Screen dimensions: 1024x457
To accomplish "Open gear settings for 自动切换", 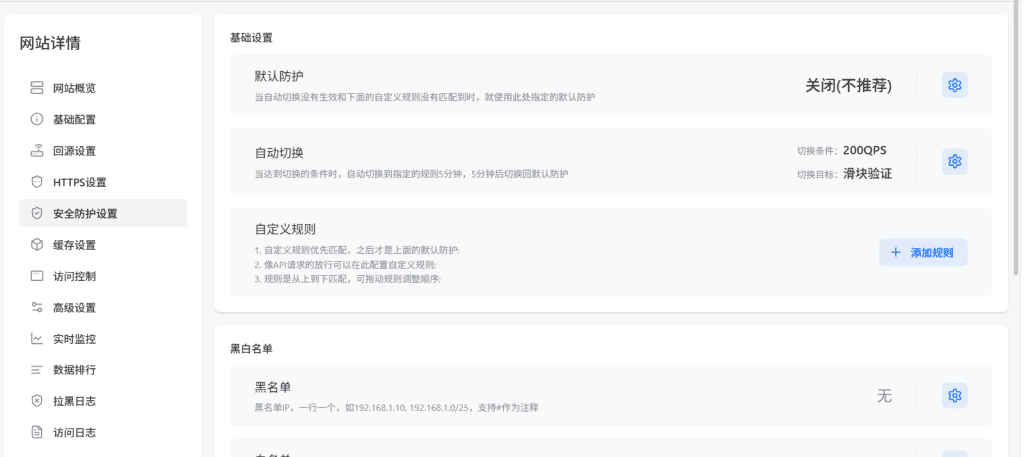I will (955, 161).
